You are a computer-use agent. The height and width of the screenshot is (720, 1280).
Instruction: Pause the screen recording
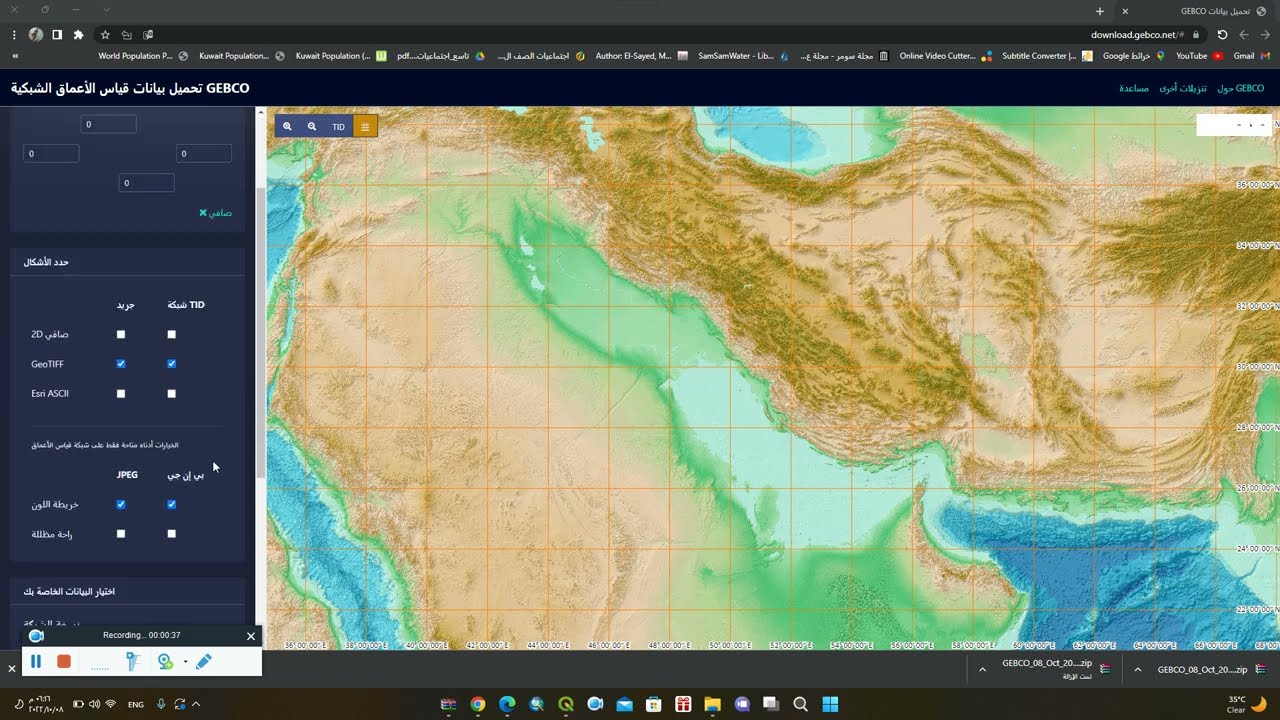tap(36, 661)
